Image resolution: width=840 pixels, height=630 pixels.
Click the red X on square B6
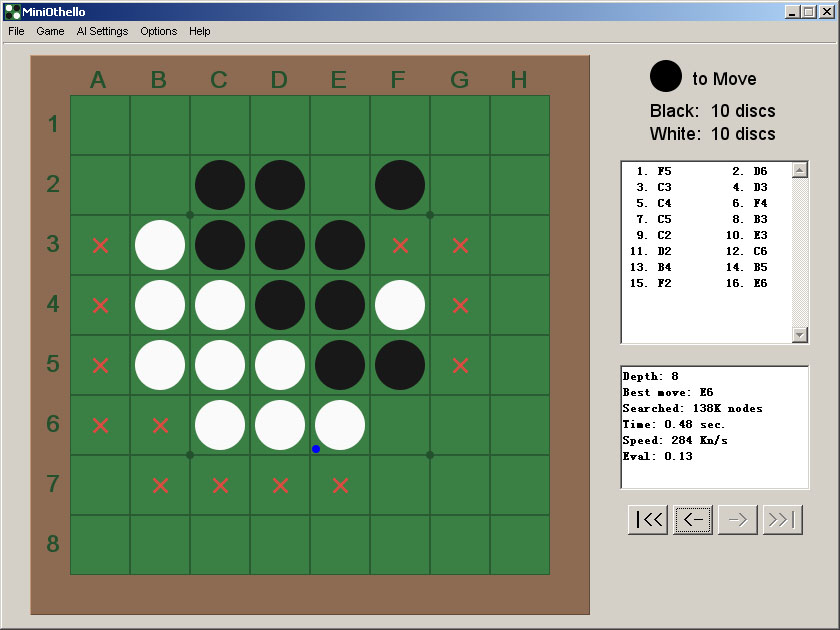[x=160, y=425]
